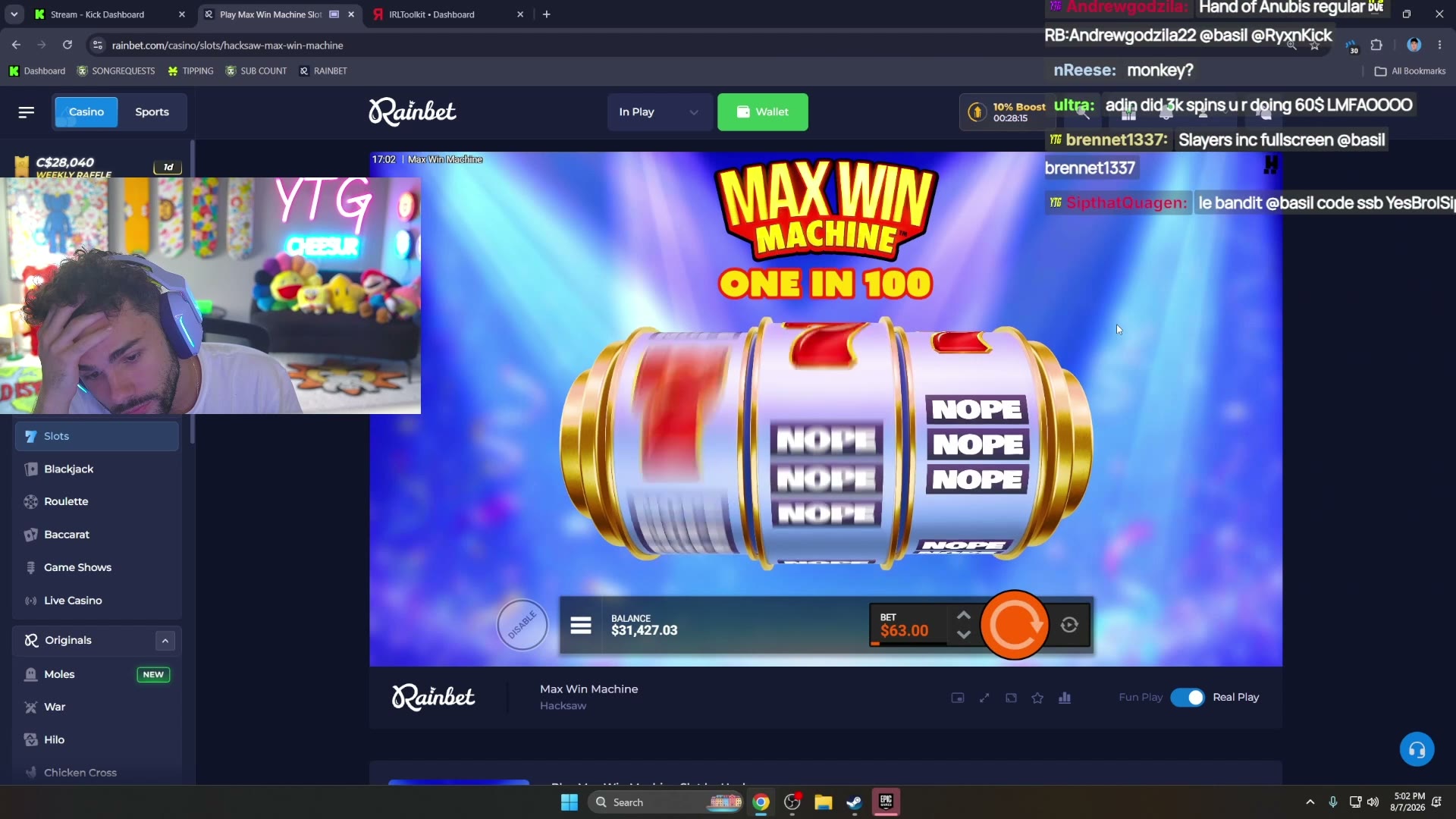1456x819 pixels.
Task: Open the autoplay settings icon
Action: (x=1069, y=625)
